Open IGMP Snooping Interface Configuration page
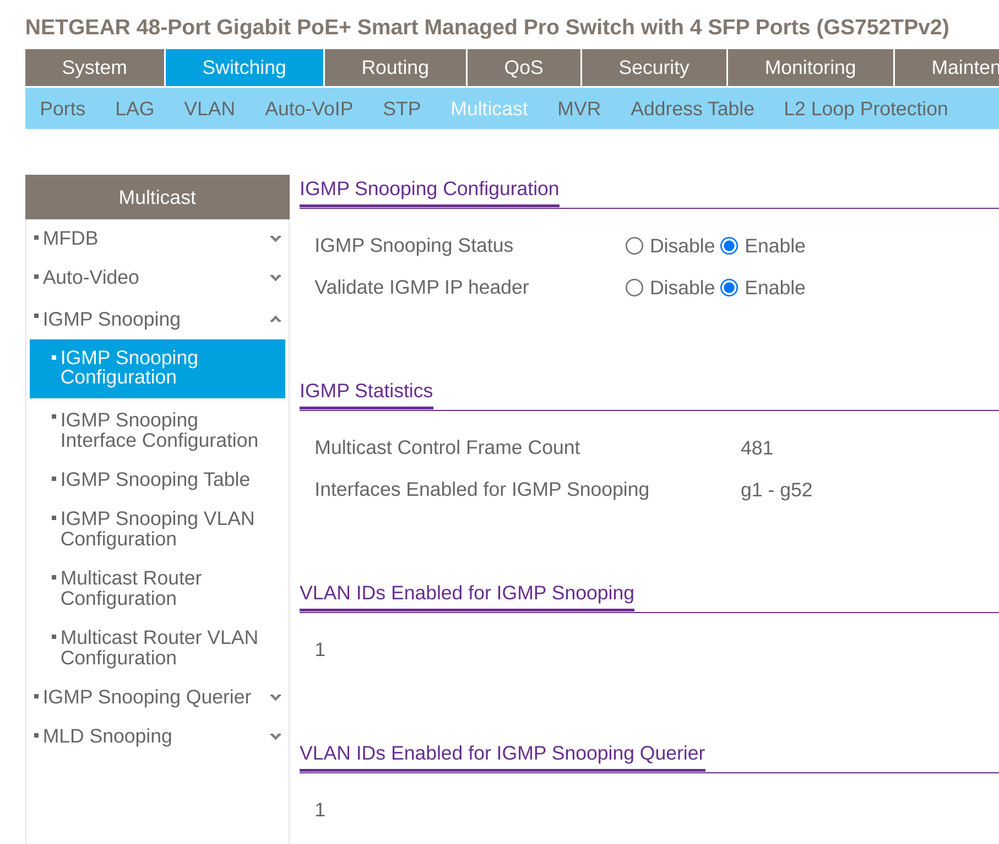Screen dimensions: 999x844 pos(158,430)
